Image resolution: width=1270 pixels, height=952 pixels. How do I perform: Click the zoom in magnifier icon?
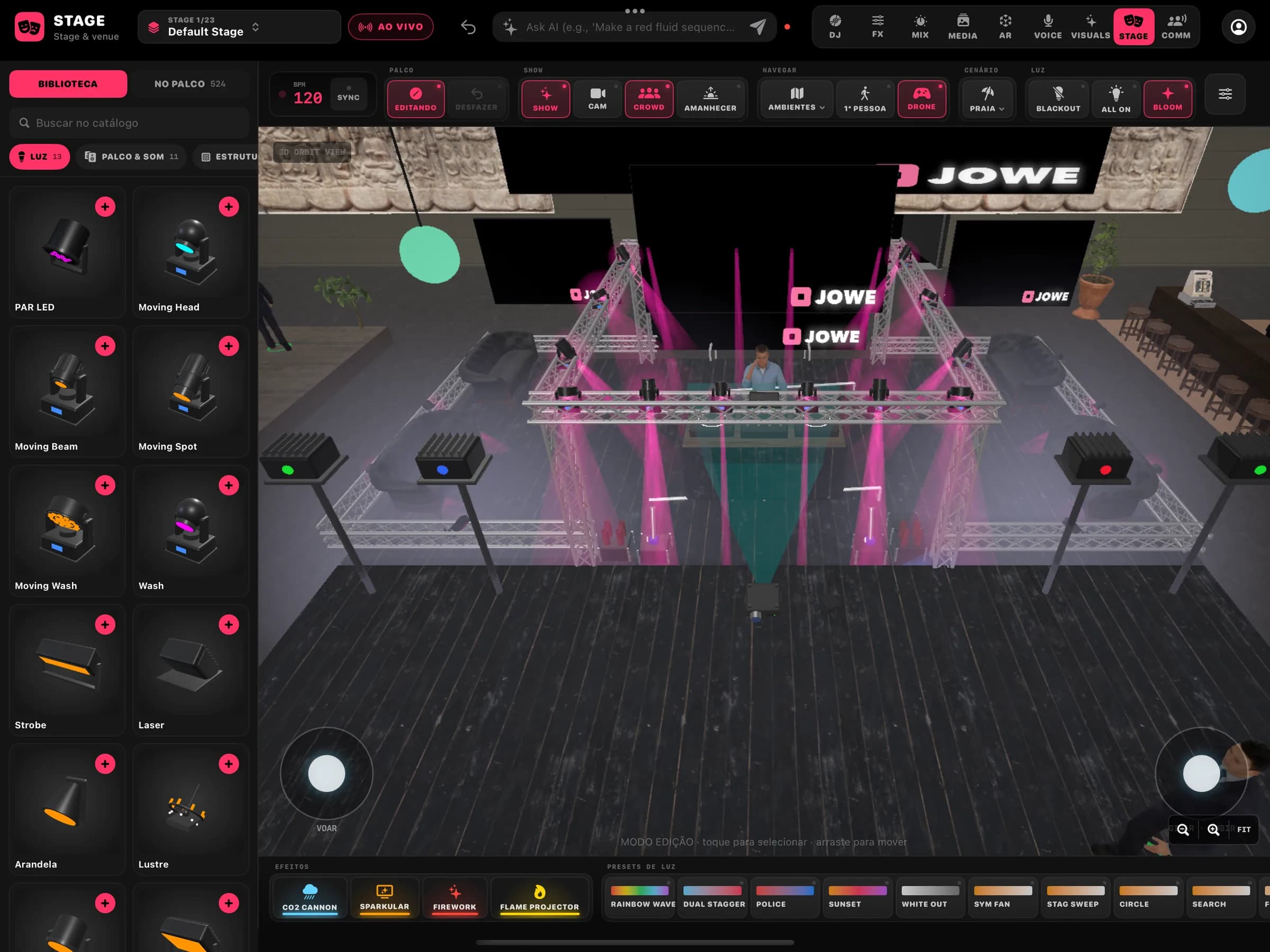click(1213, 829)
